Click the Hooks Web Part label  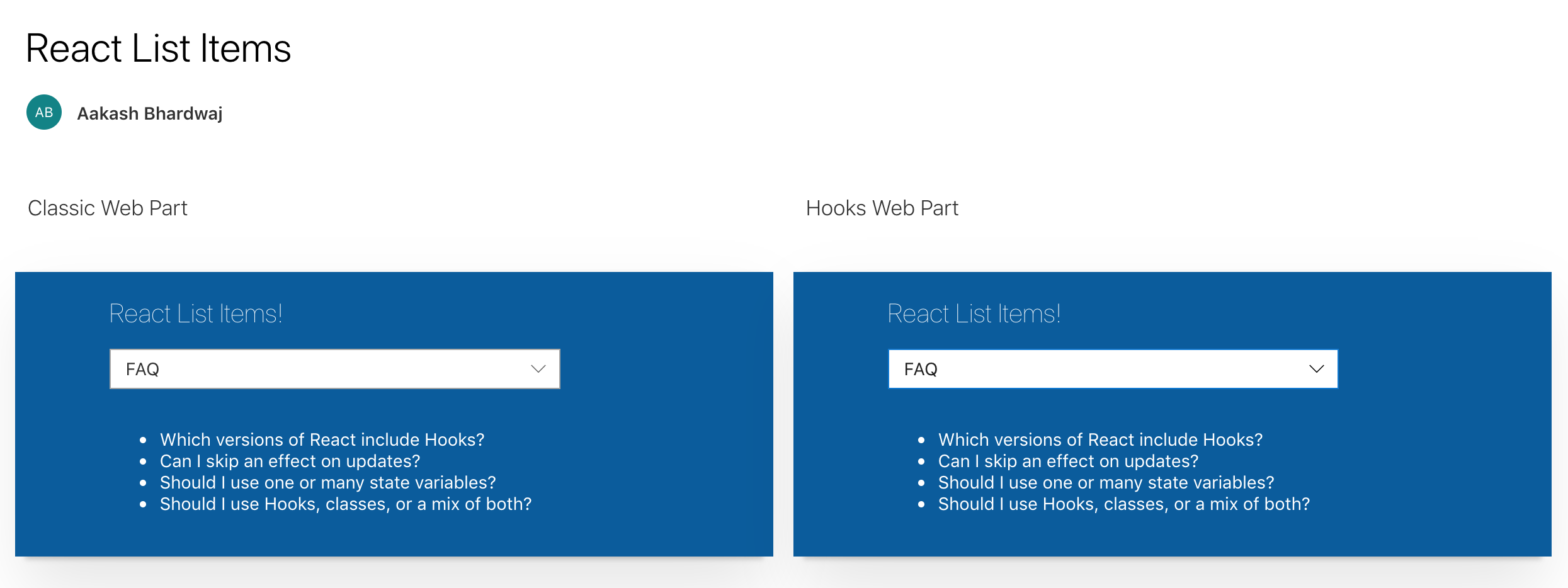point(882,208)
